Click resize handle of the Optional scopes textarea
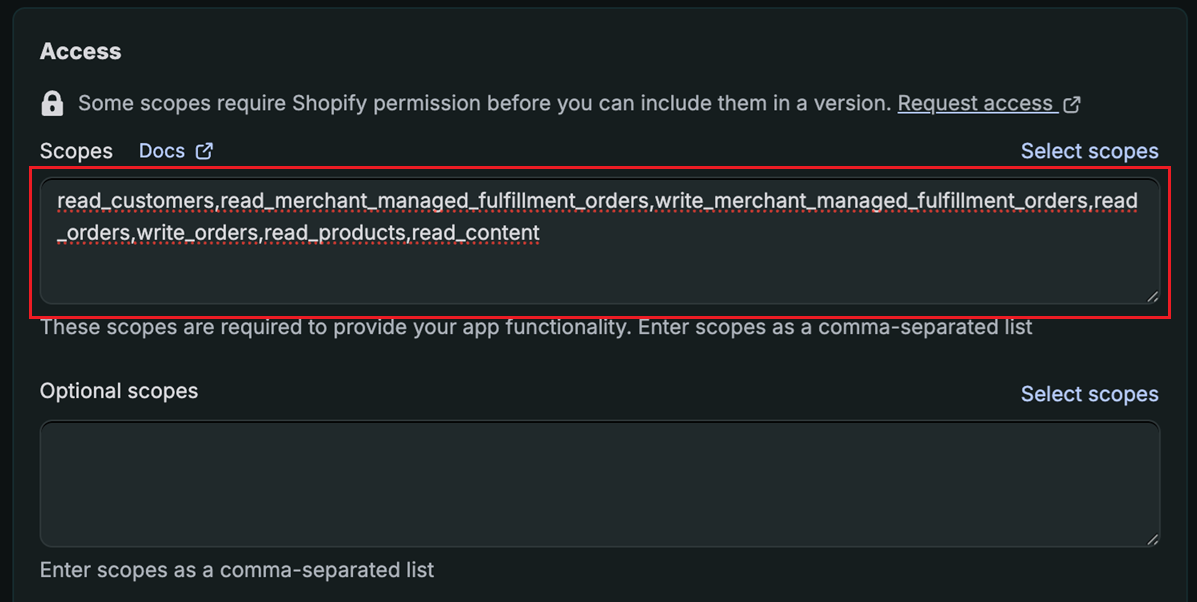The image size is (1197, 602). tap(1153, 539)
